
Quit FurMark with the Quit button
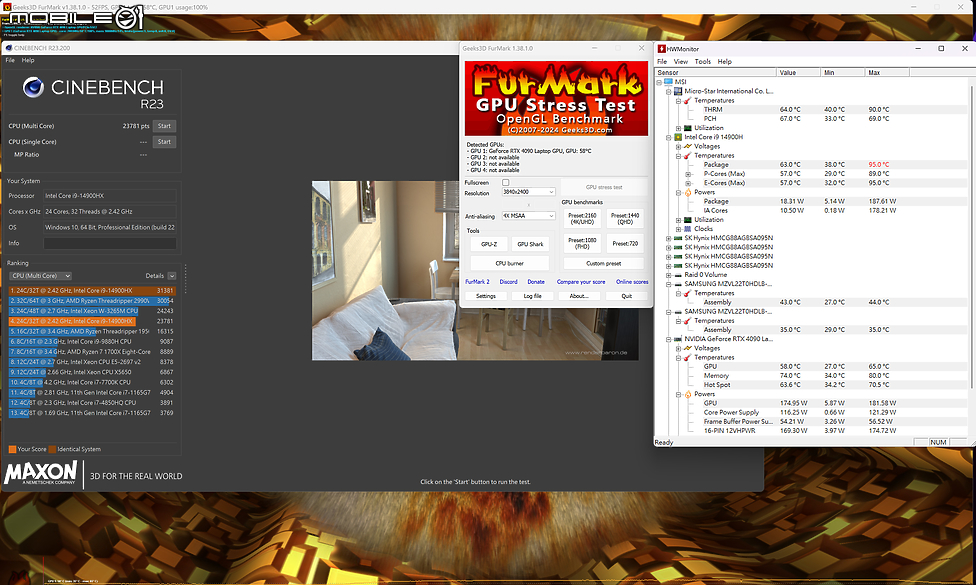point(627,296)
